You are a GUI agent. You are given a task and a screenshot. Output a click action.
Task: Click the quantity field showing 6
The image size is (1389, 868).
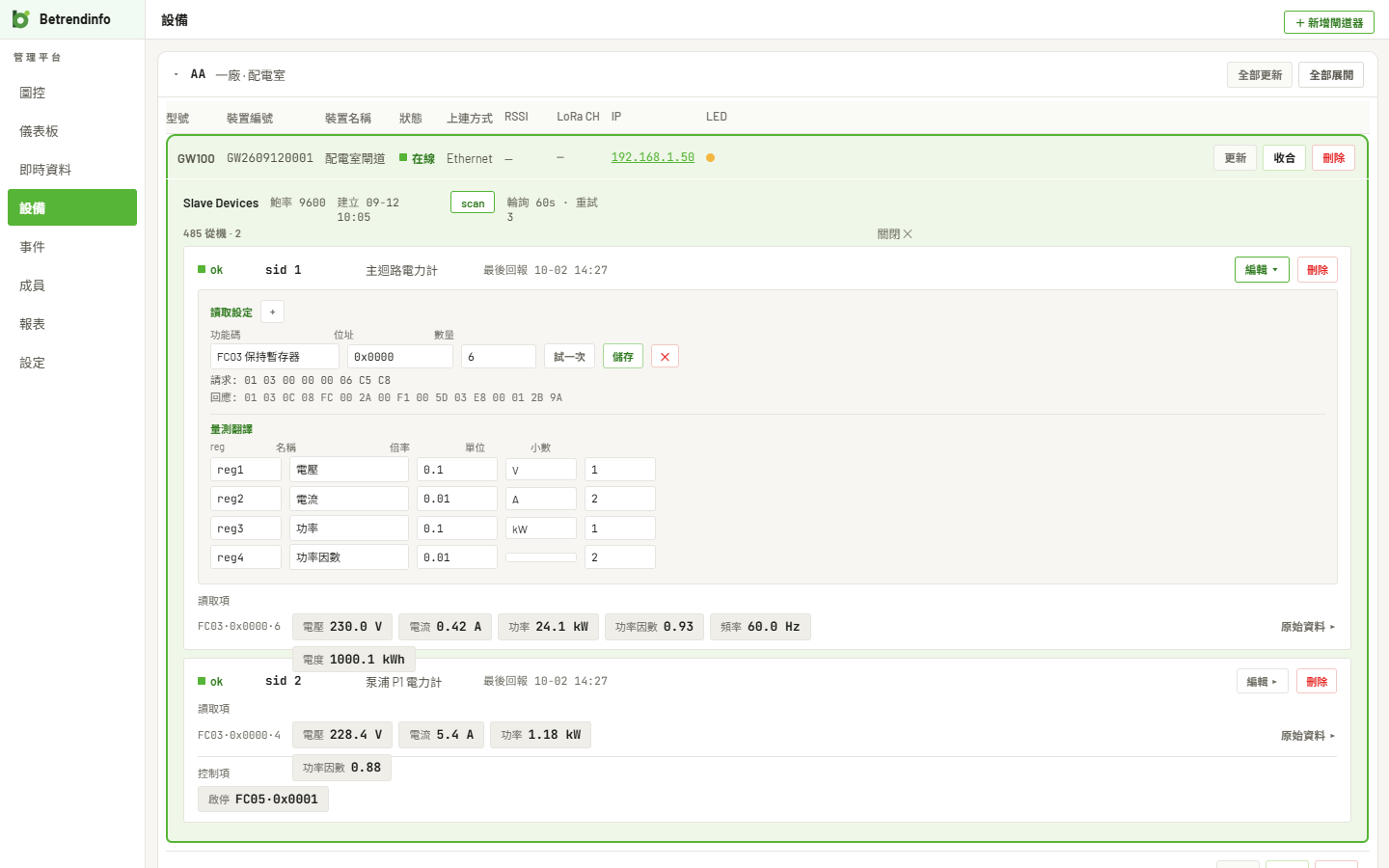click(499, 357)
